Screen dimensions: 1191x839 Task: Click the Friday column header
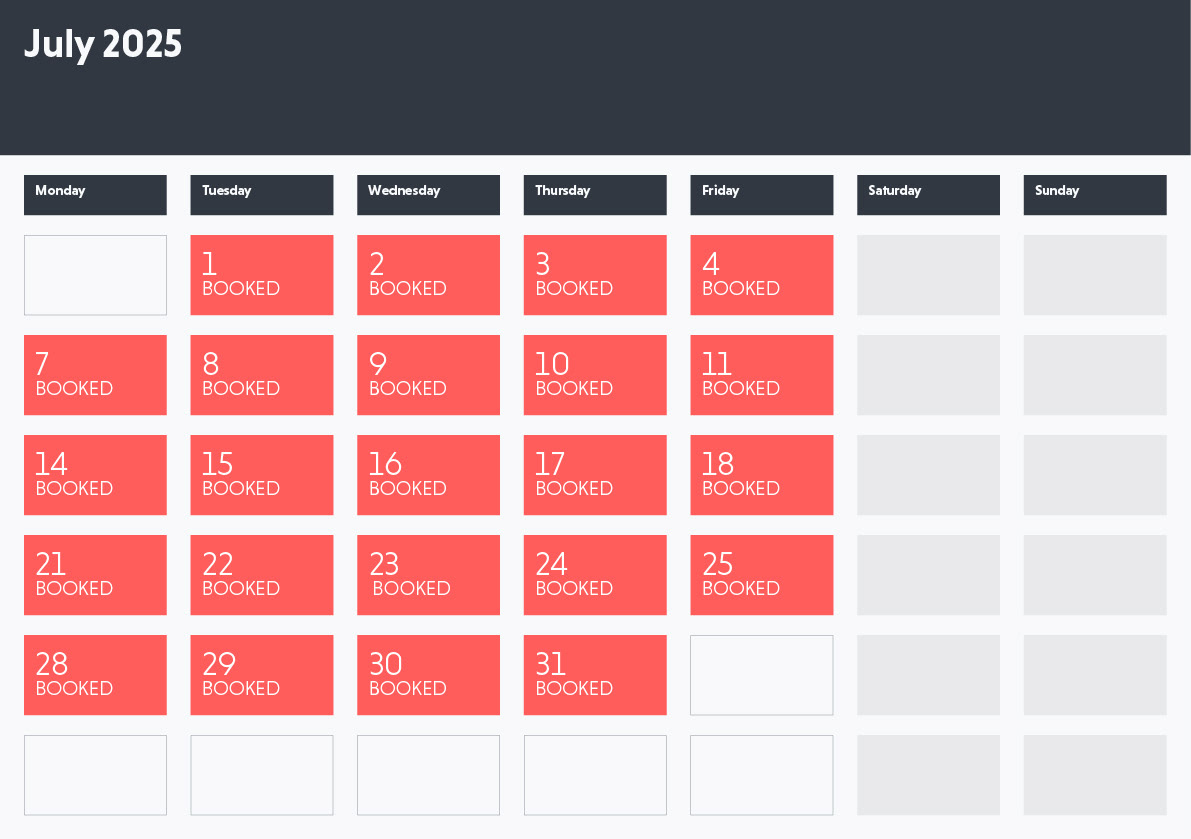coord(761,194)
